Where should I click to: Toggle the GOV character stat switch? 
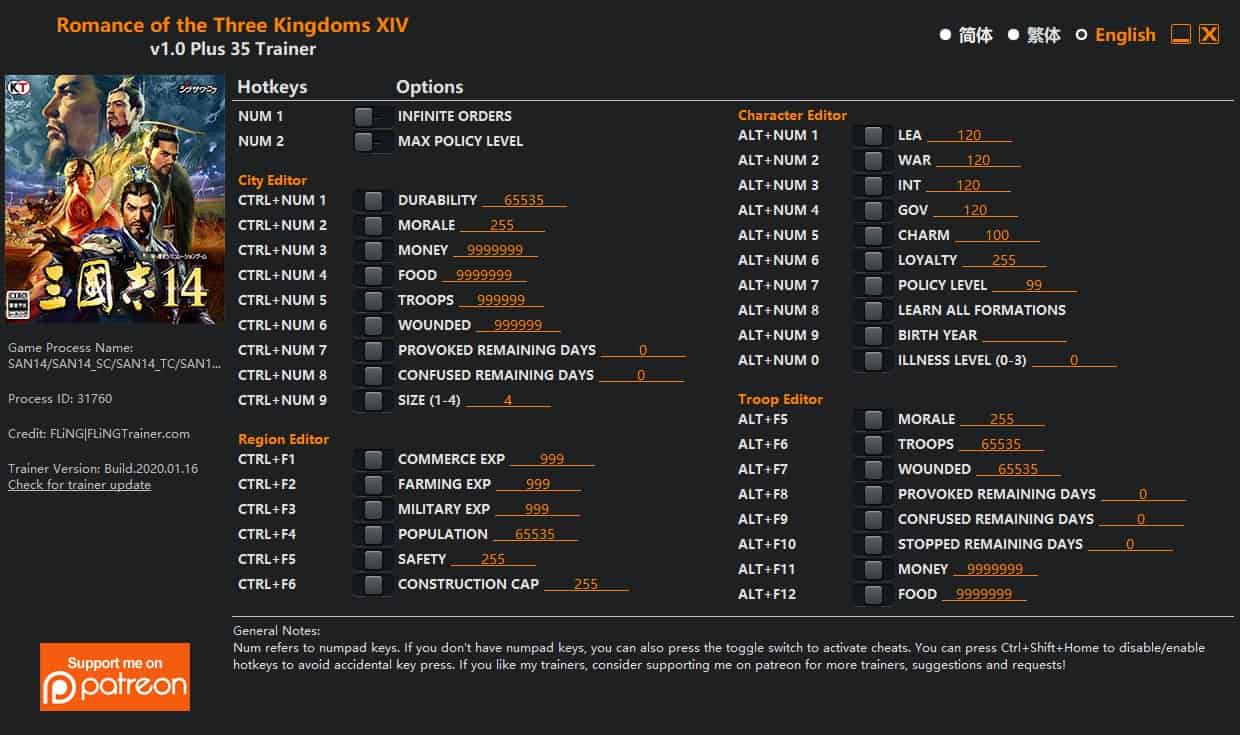873,210
